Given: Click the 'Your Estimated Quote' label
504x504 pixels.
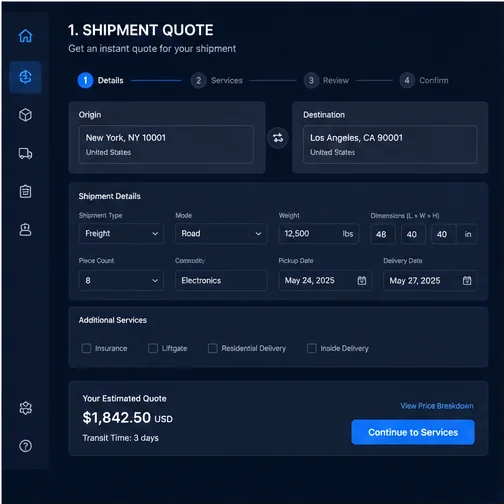Looking at the screenshot, I should pyautogui.click(x=124, y=398).
